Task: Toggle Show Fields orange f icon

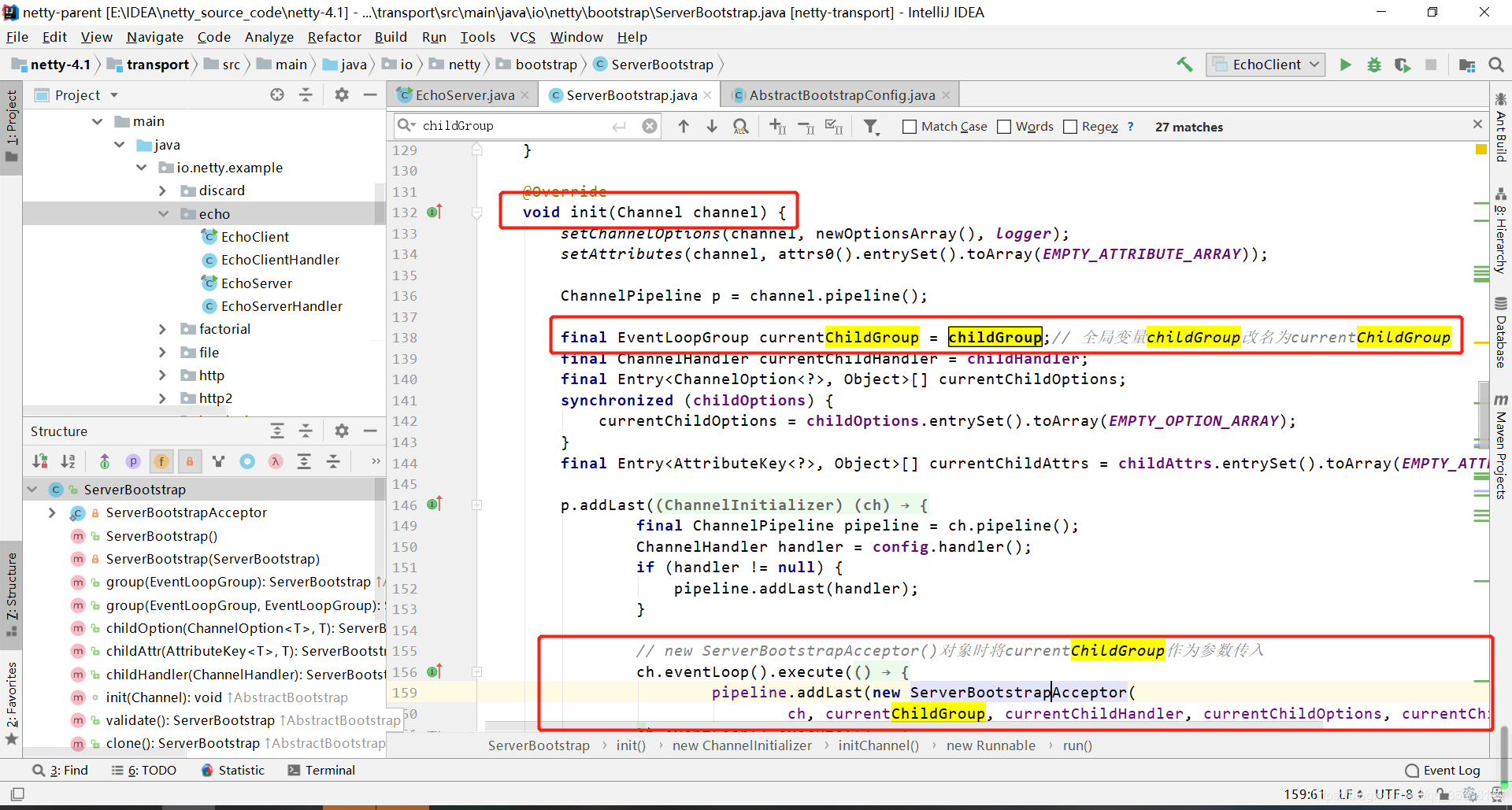Action: coord(161,461)
